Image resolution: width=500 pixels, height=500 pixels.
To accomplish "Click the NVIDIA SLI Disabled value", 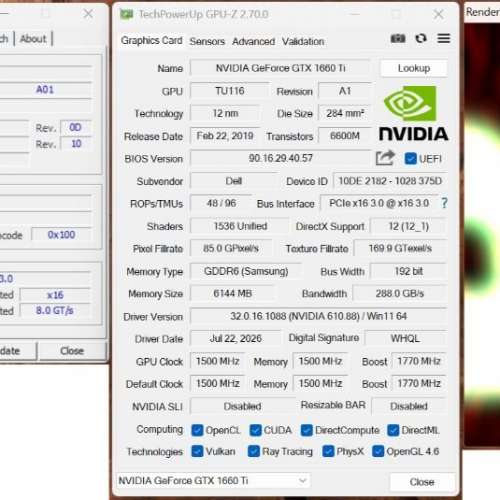I will (x=242, y=406).
